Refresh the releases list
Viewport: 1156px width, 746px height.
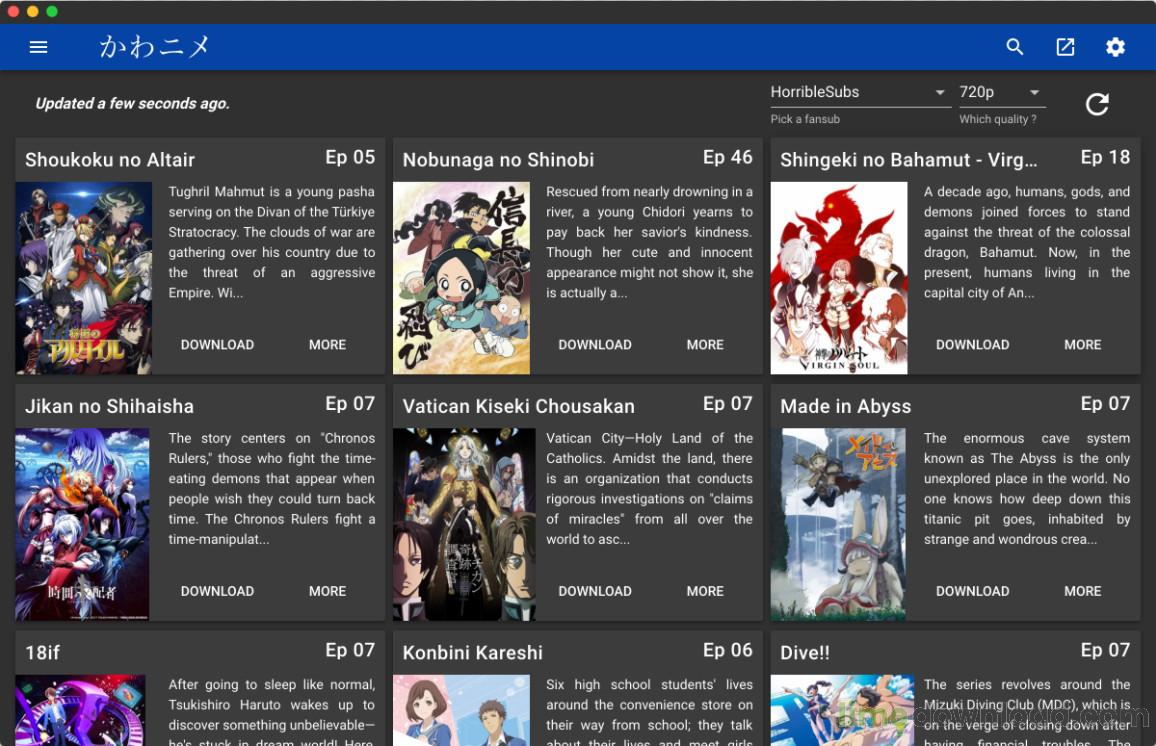point(1097,104)
